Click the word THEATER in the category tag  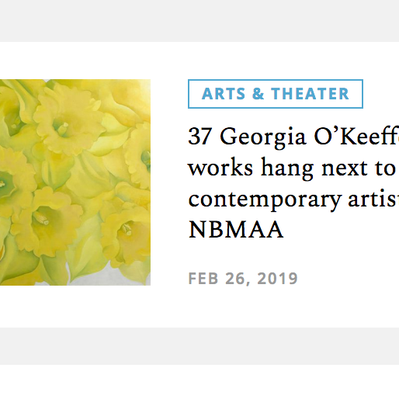[310, 94]
